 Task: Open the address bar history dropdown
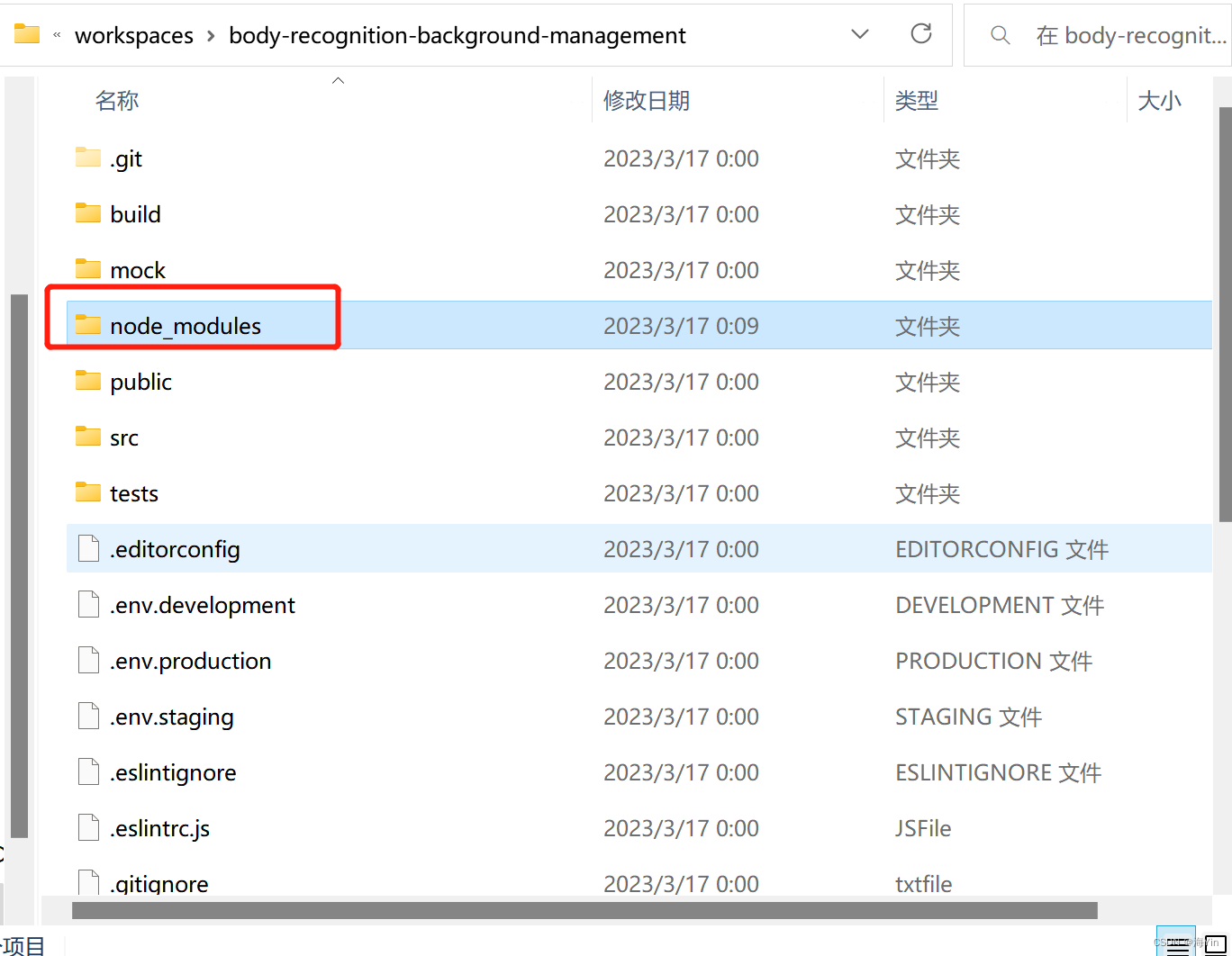(860, 34)
